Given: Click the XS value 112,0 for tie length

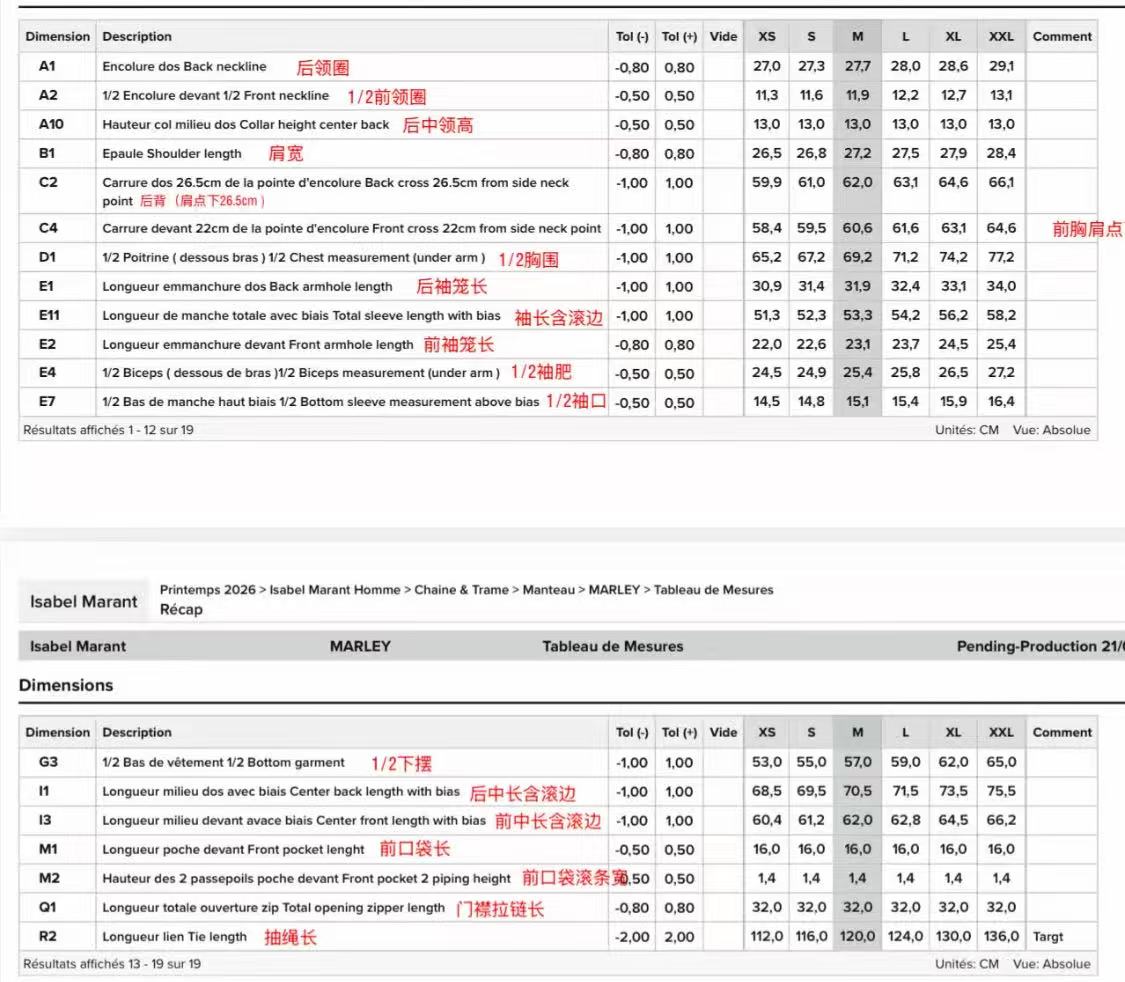Looking at the screenshot, I should click(x=767, y=937).
